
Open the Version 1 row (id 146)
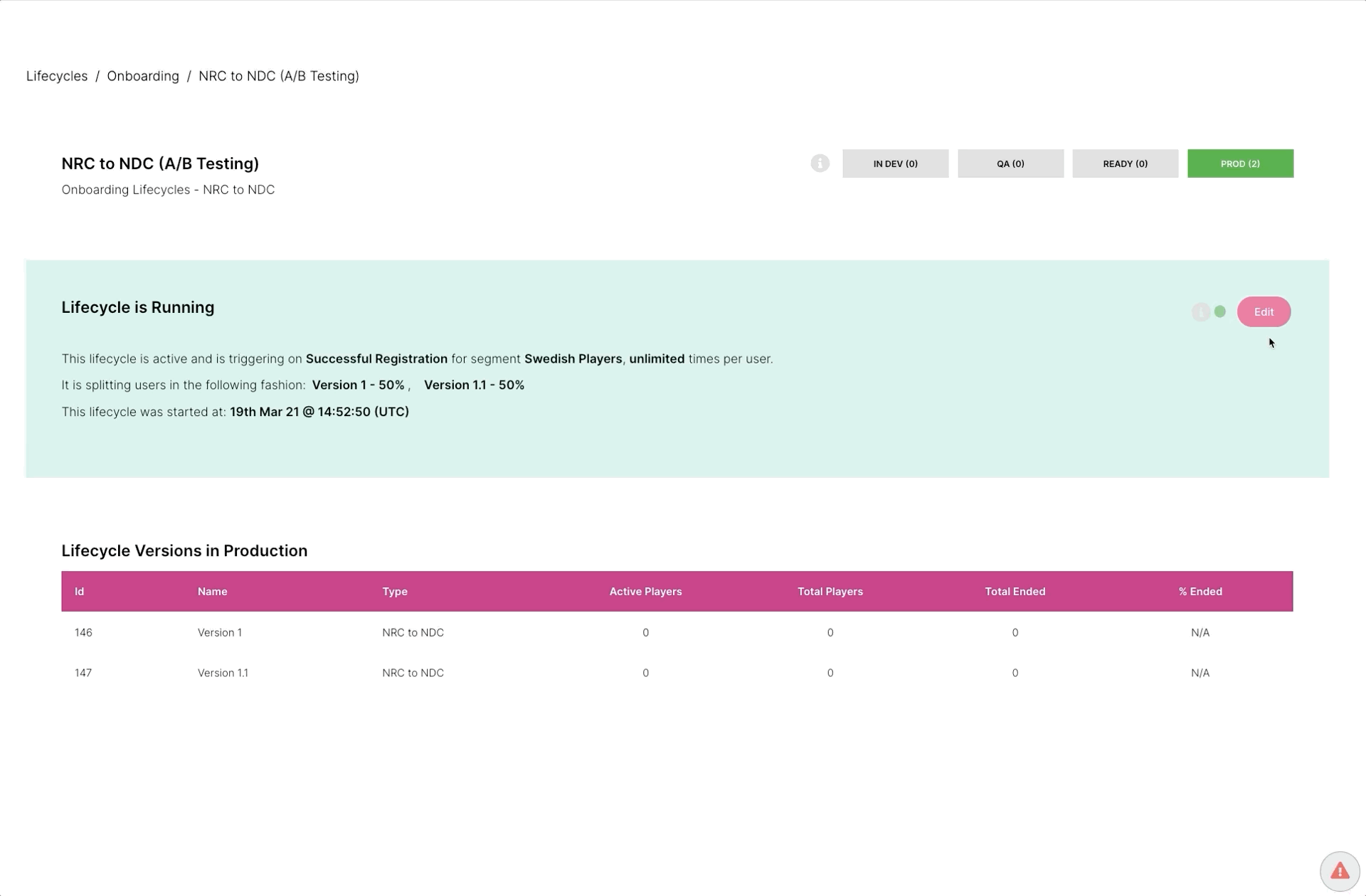(x=220, y=633)
